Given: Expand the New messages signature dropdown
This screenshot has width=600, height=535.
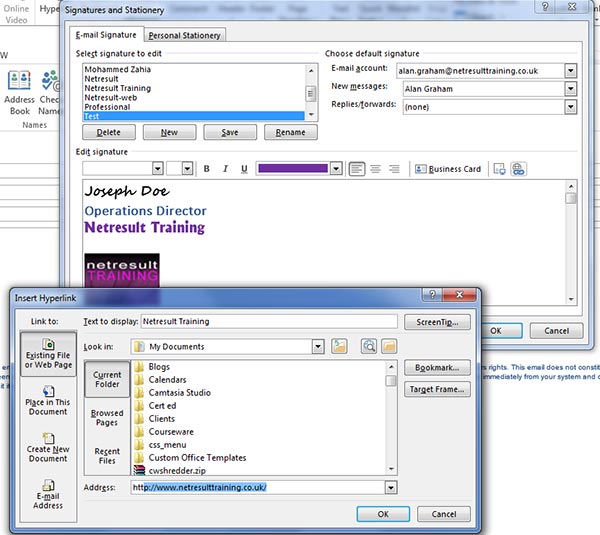Looking at the screenshot, I should point(571,89).
